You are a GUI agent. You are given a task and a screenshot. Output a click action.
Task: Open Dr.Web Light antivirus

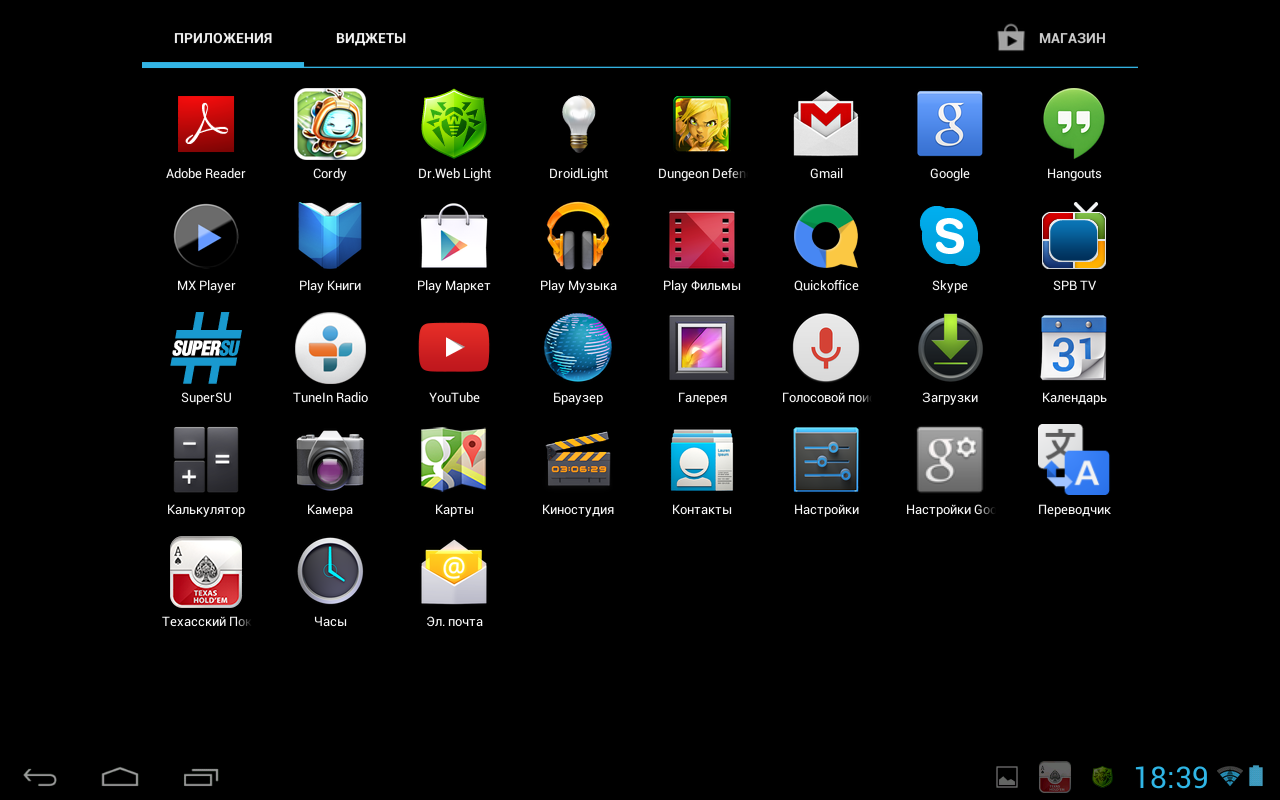tap(454, 124)
